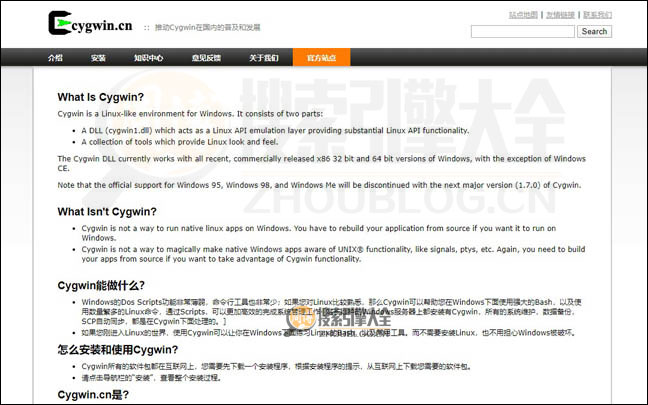Click the 'Cygwin is a Linux-like environment' sentence

click(190, 114)
